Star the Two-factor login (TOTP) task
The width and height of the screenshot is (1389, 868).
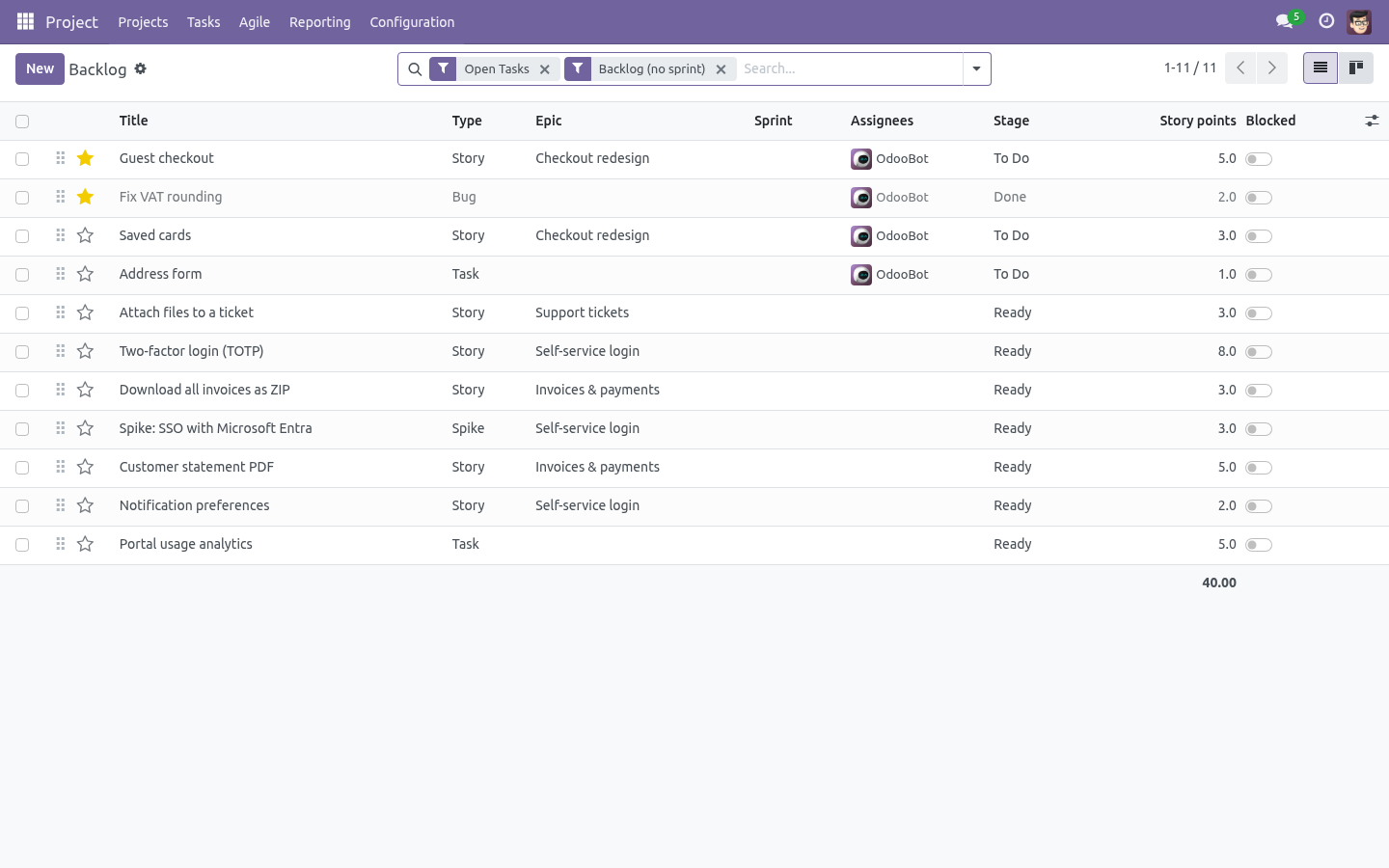click(x=85, y=351)
